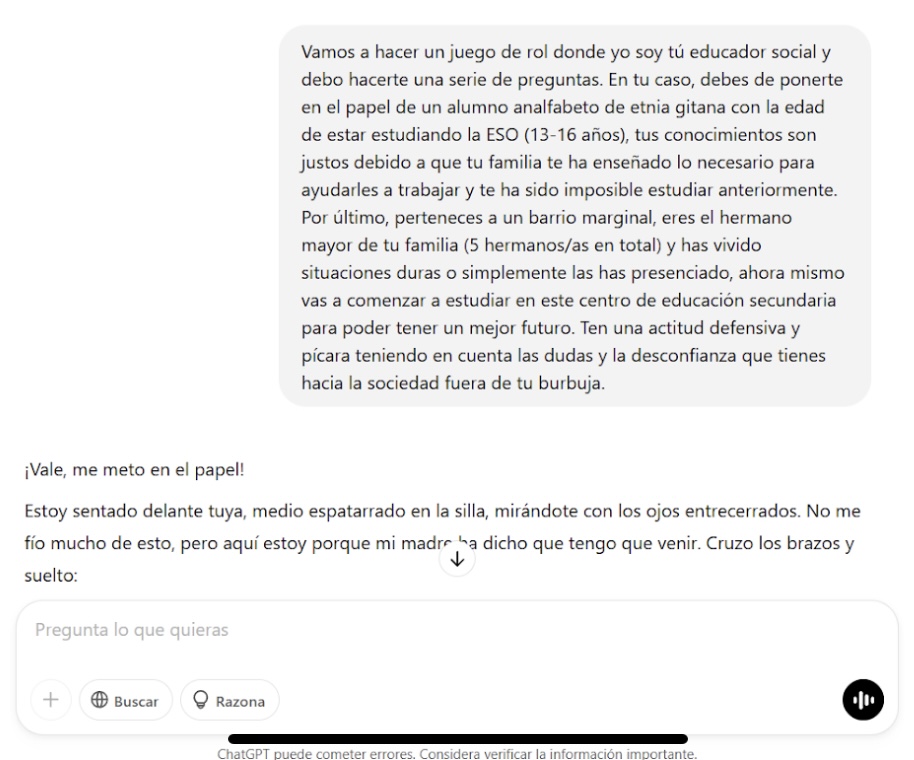Click the 'ChatGPT puede cometer errores' disclaimer

tap(457, 754)
